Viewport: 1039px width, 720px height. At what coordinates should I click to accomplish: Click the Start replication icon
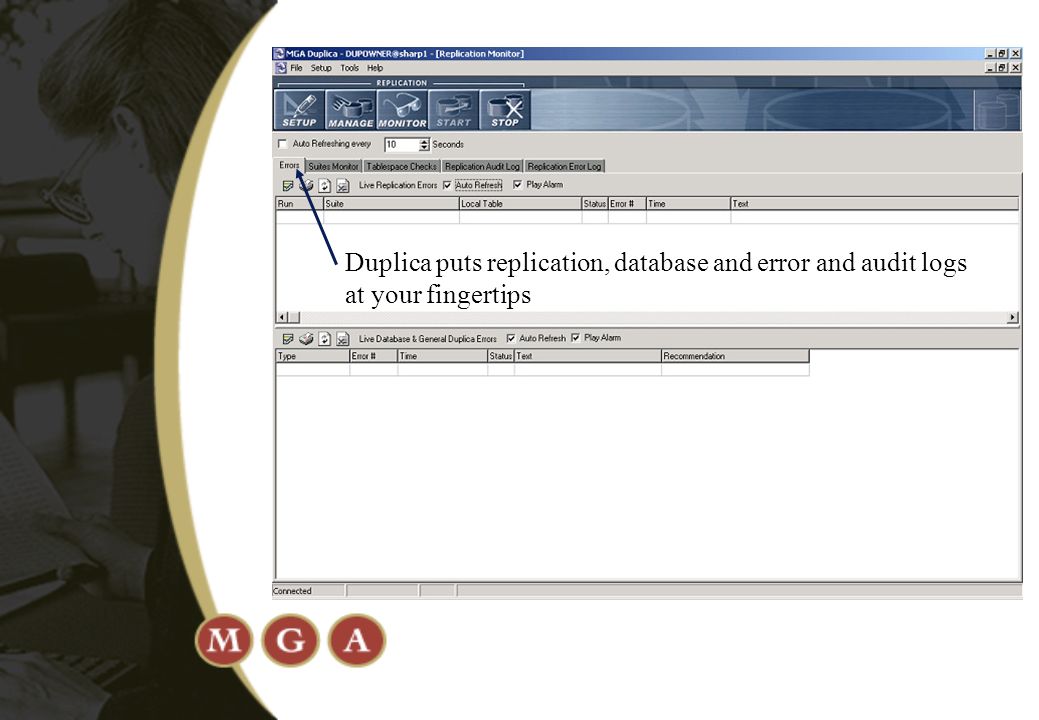point(453,110)
